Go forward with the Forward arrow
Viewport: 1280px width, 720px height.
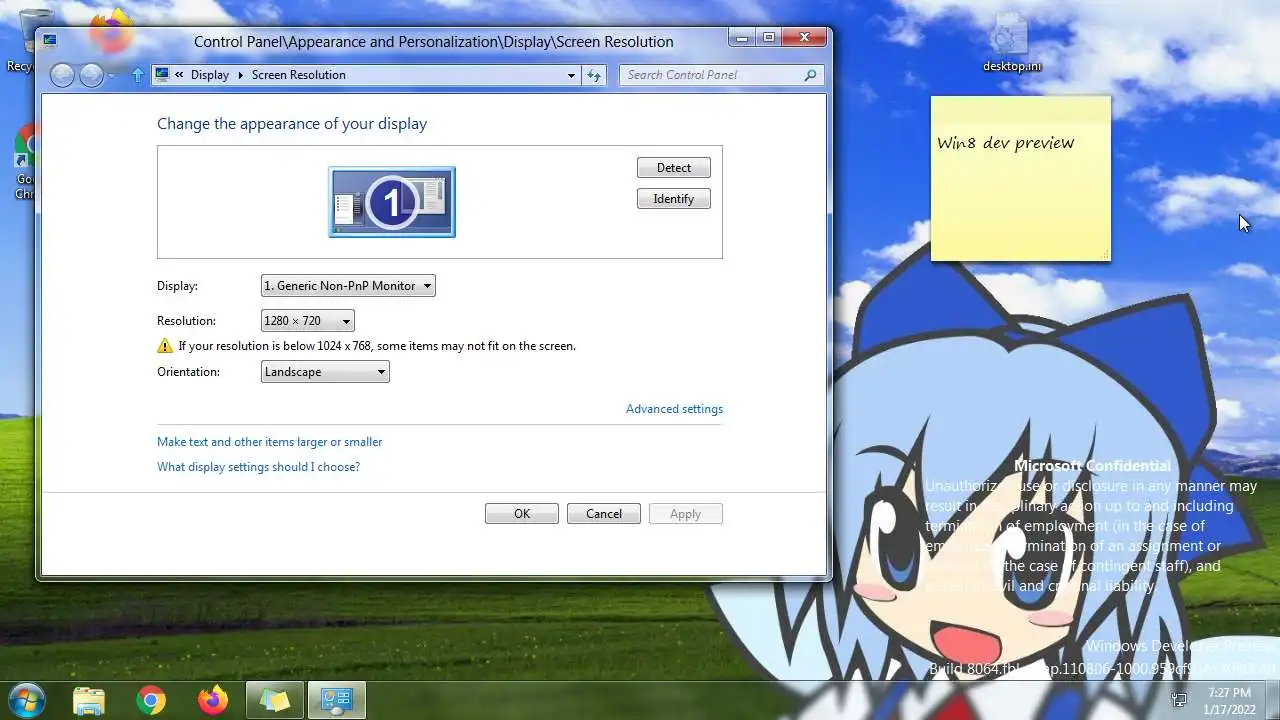click(91, 75)
